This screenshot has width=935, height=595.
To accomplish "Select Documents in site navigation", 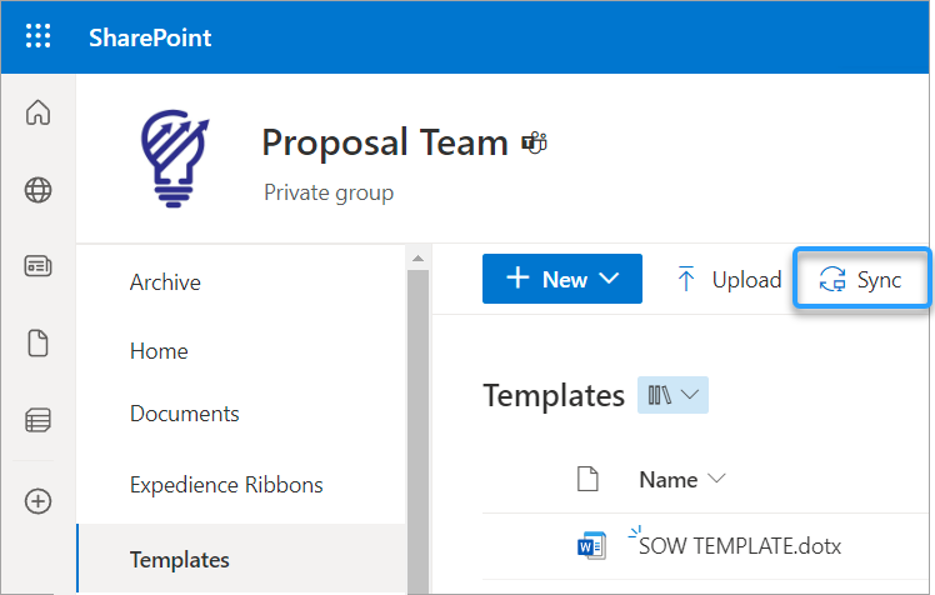I will 184,414.
